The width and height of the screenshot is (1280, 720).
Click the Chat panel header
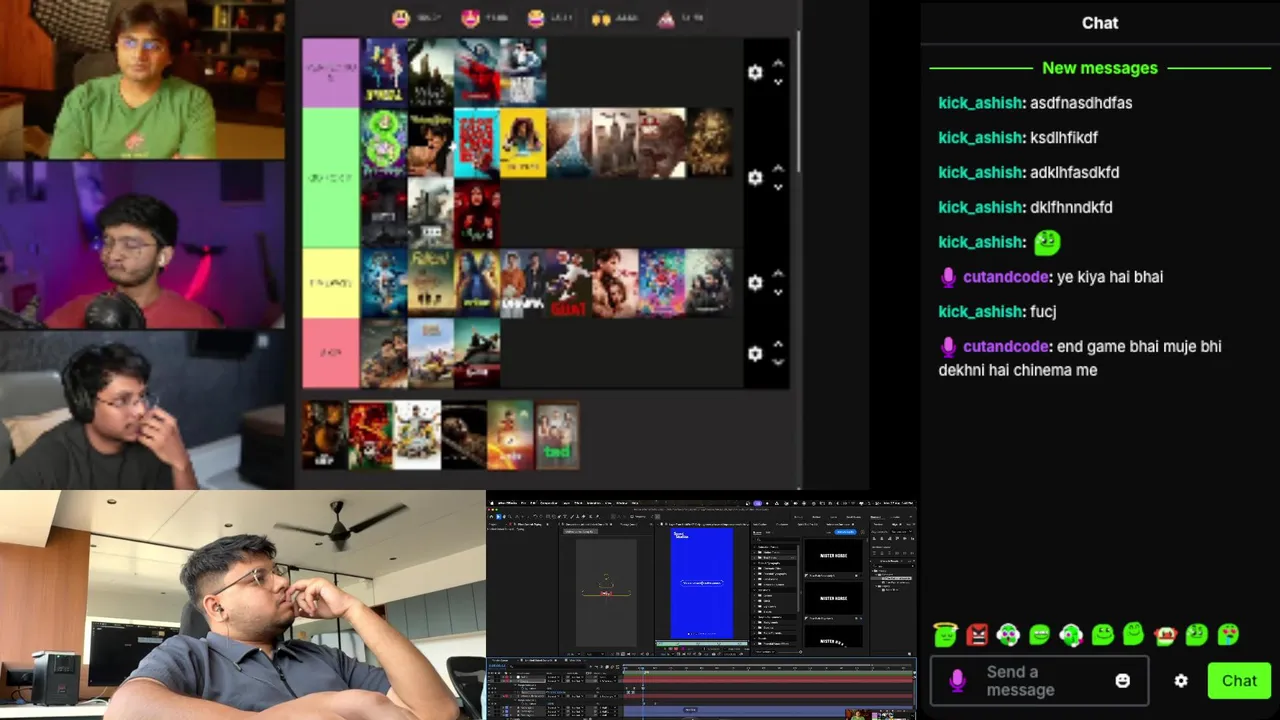1100,23
